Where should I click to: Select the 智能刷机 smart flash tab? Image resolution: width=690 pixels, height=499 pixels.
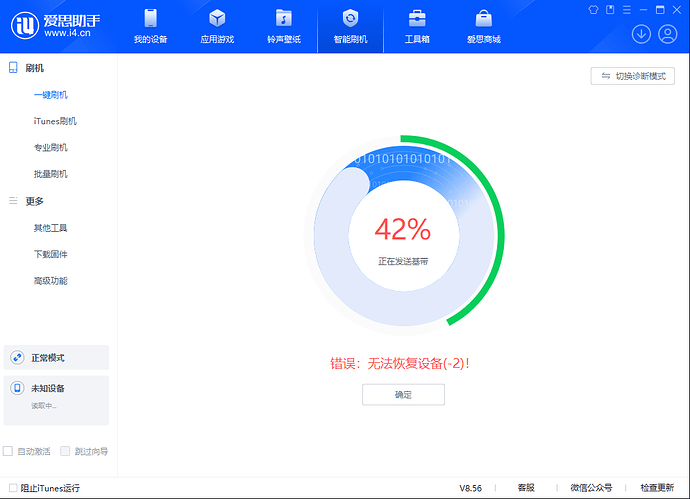coord(350,26)
